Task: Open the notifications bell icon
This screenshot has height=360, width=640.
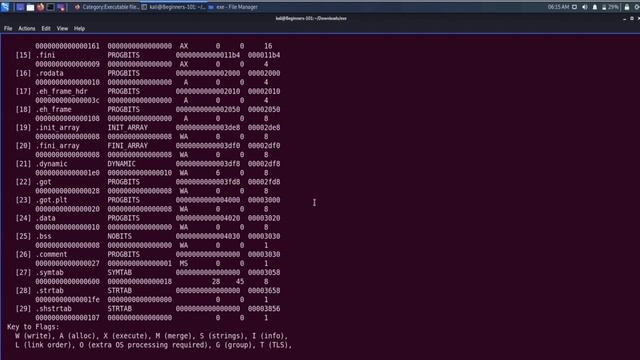Action: click(595, 7)
